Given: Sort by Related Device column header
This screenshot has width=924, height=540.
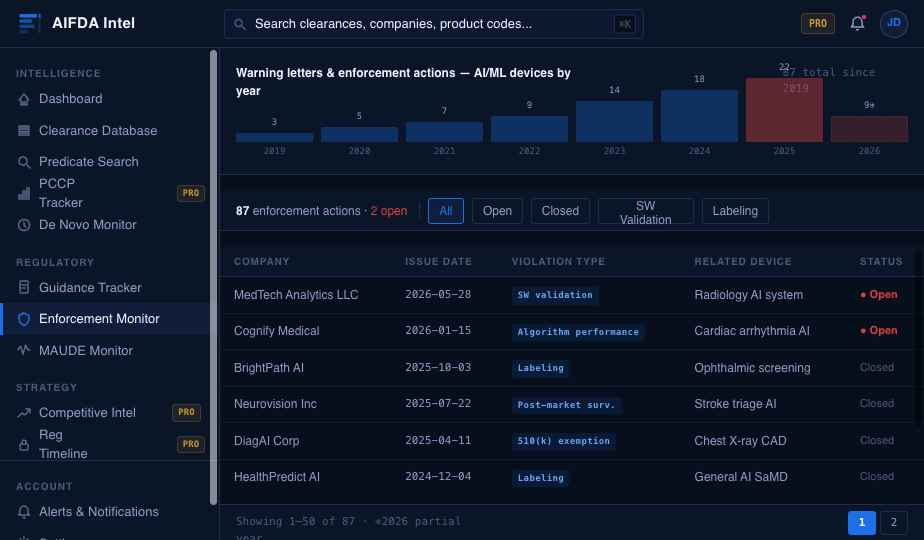Looking at the screenshot, I should tap(742, 262).
